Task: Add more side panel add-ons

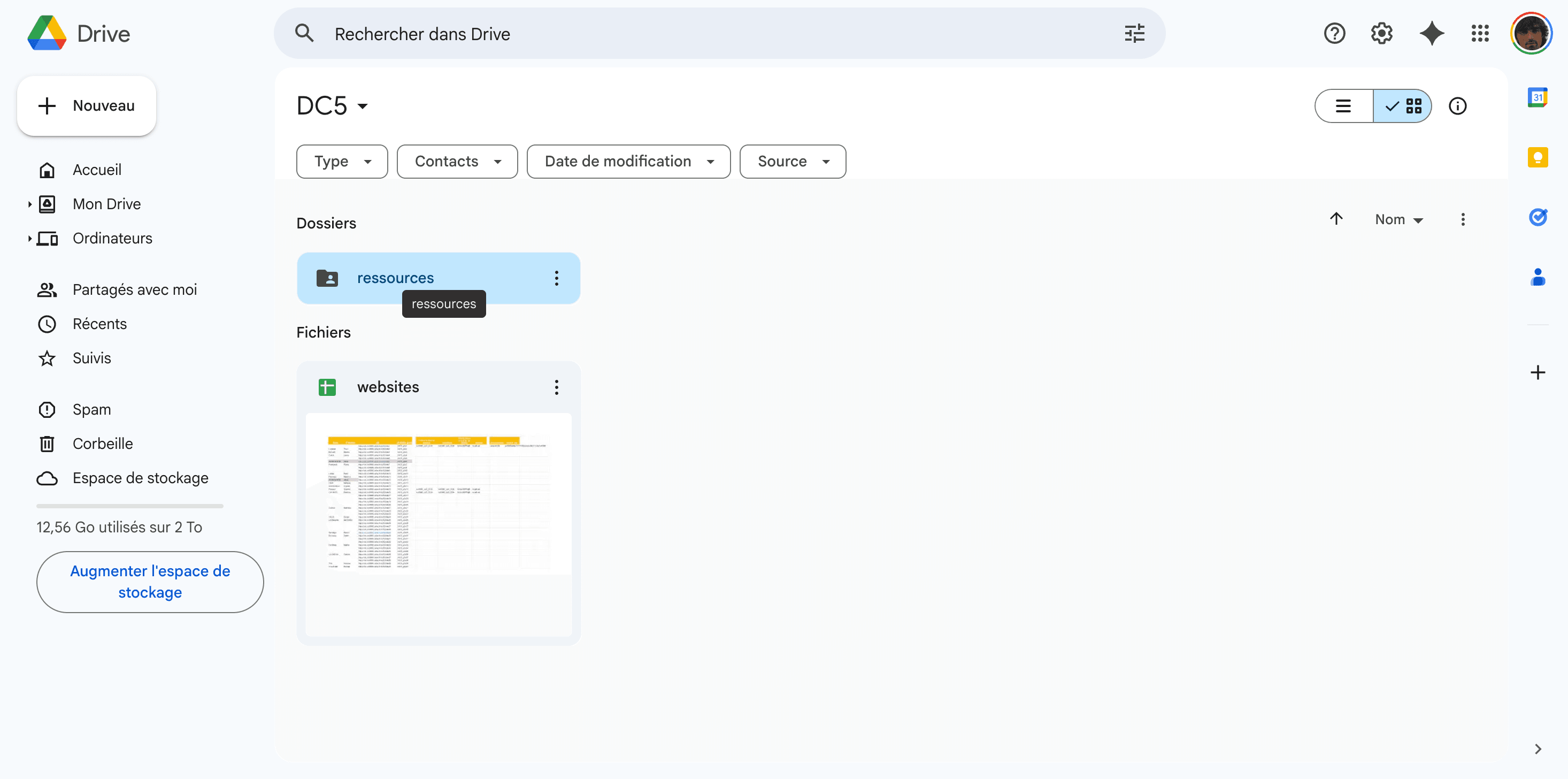Action: pyautogui.click(x=1538, y=372)
